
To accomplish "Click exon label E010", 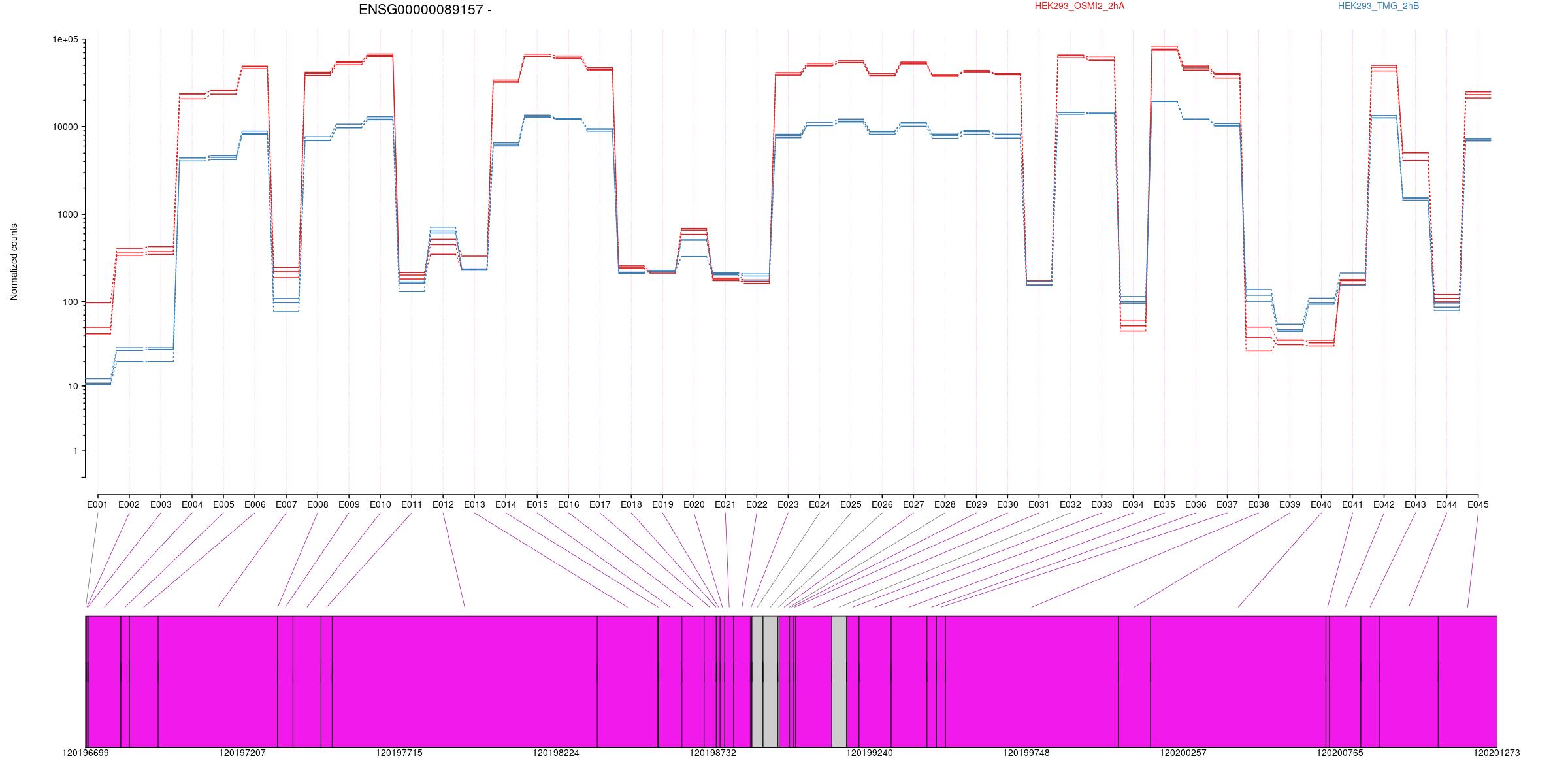I will 380,504.
